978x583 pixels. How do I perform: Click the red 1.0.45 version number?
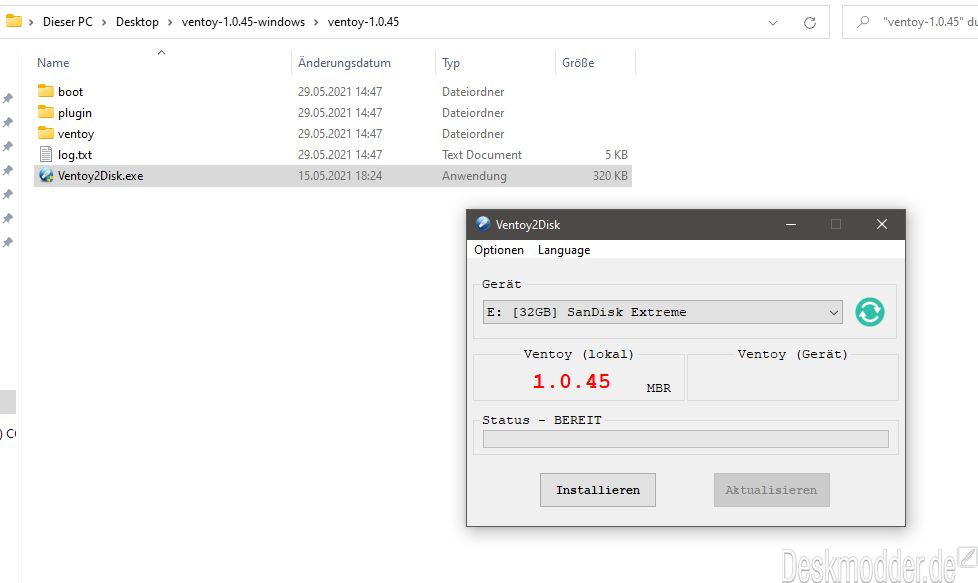(x=571, y=381)
